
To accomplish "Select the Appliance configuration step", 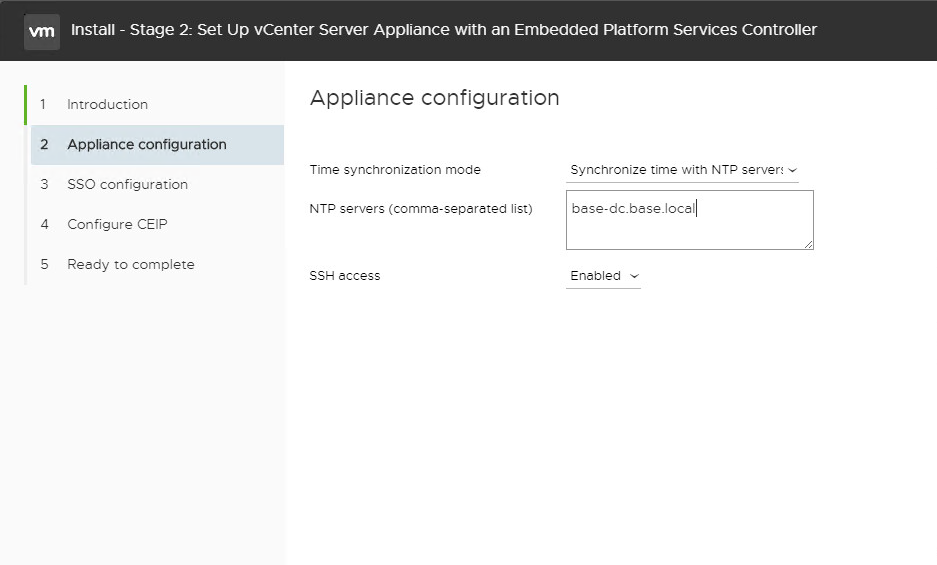I will coord(146,144).
